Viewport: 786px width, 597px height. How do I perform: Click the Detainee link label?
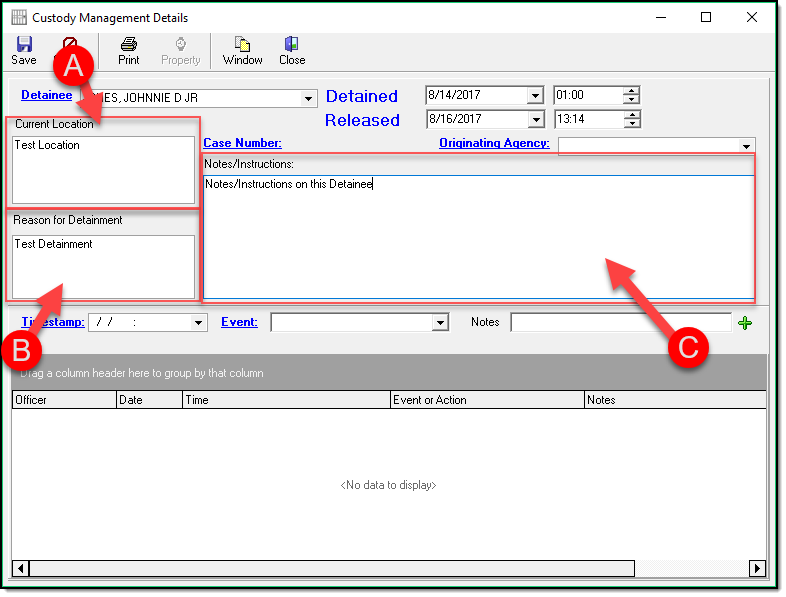(x=46, y=95)
